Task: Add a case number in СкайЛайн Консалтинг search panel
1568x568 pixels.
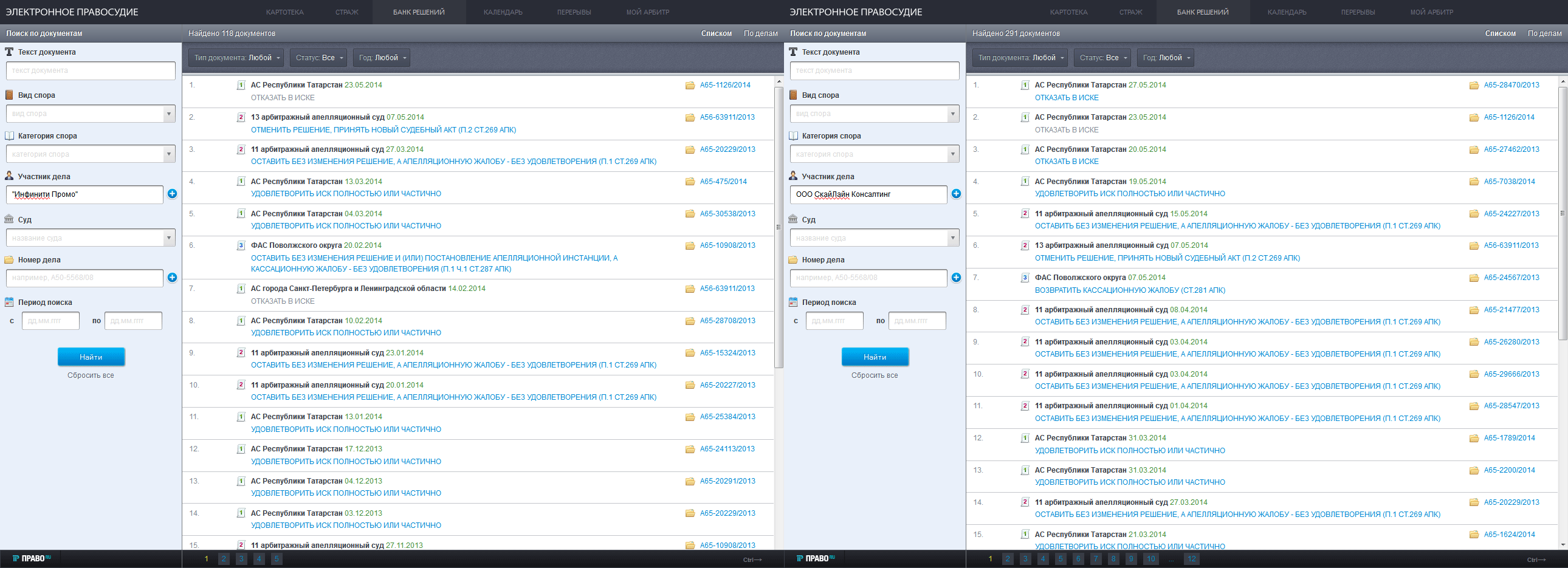Action: coord(956,277)
